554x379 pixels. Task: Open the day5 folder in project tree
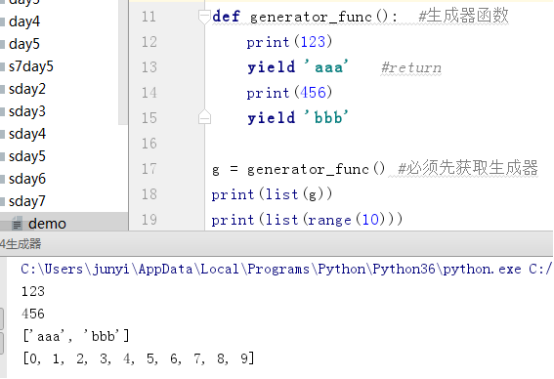(x=24, y=44)
